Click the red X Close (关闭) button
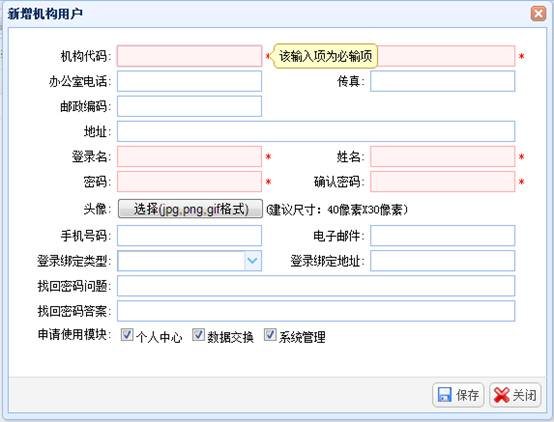This screenshot has width=554, height=422. pyautogui.click(x=515, y=395)
